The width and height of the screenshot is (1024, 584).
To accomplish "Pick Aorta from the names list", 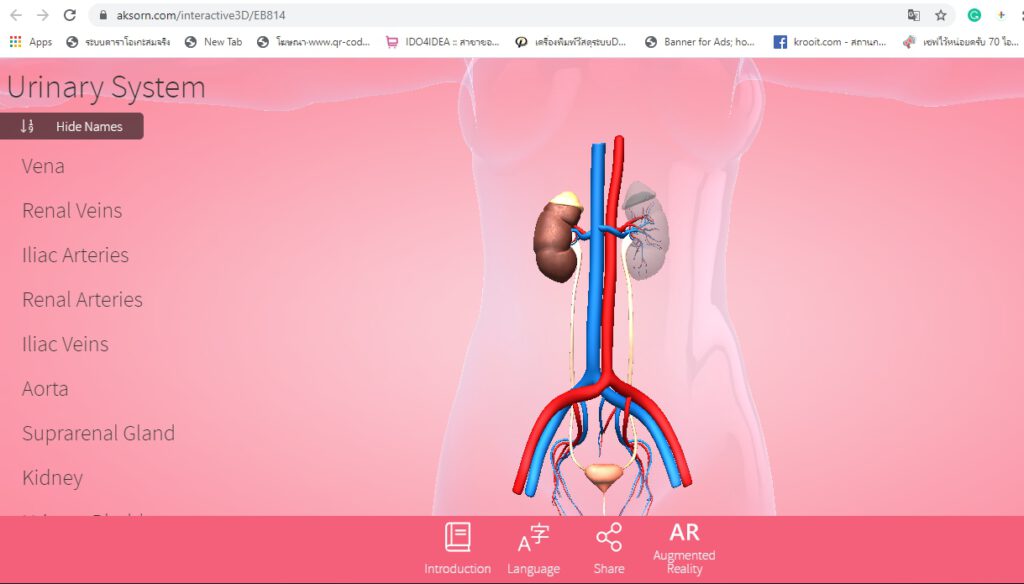I will point(45,389).
